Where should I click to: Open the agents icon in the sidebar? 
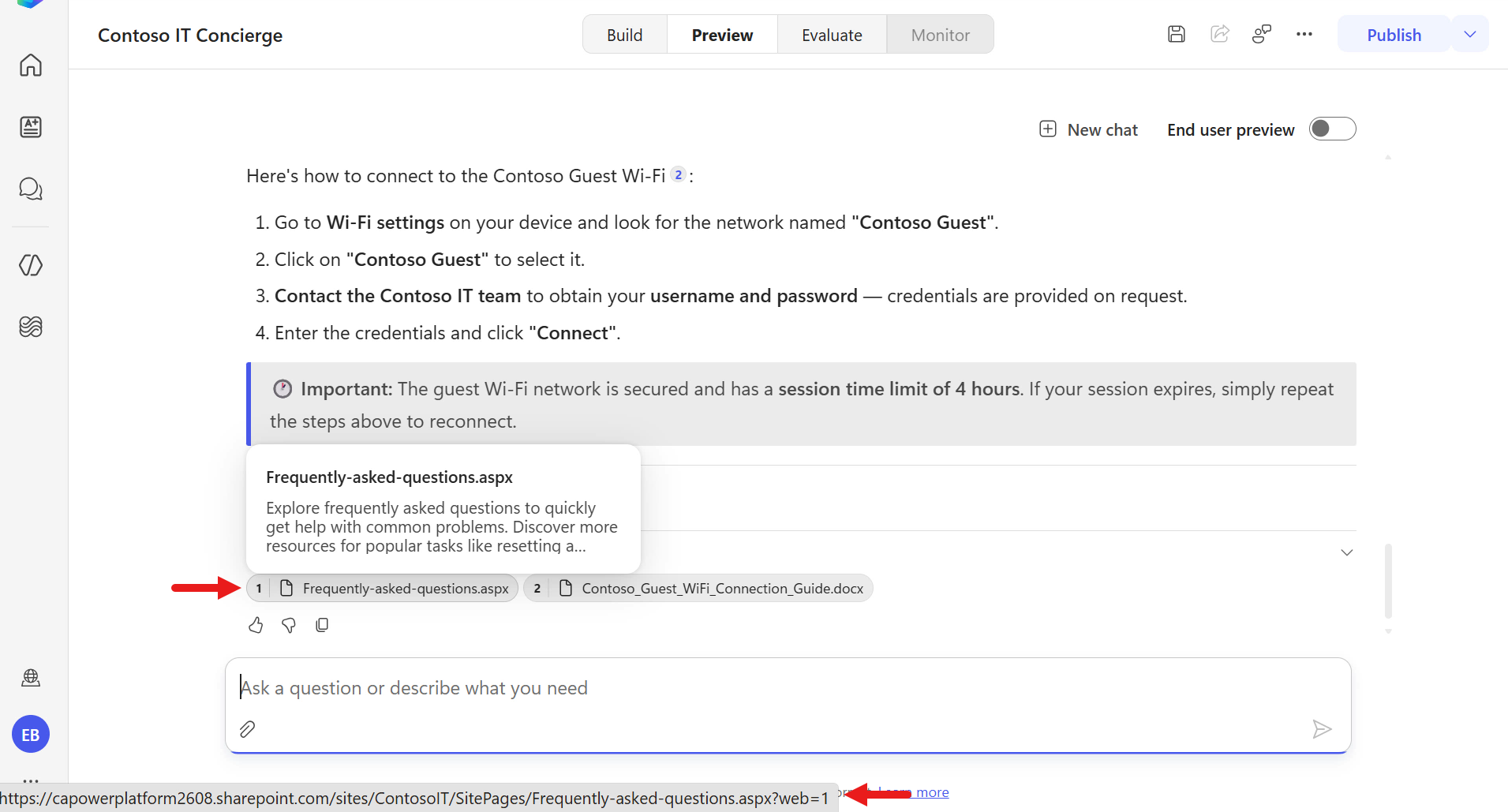(31, 127)
